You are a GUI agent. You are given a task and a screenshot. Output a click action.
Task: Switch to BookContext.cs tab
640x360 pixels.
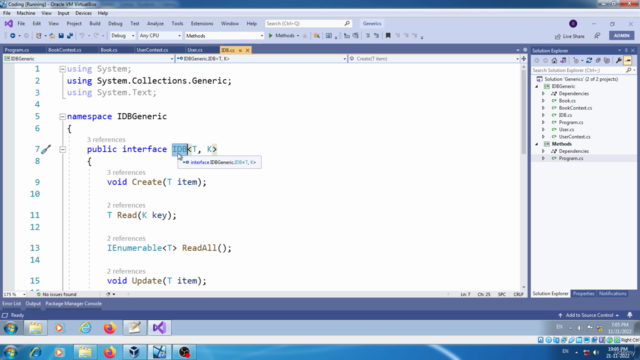64,50
